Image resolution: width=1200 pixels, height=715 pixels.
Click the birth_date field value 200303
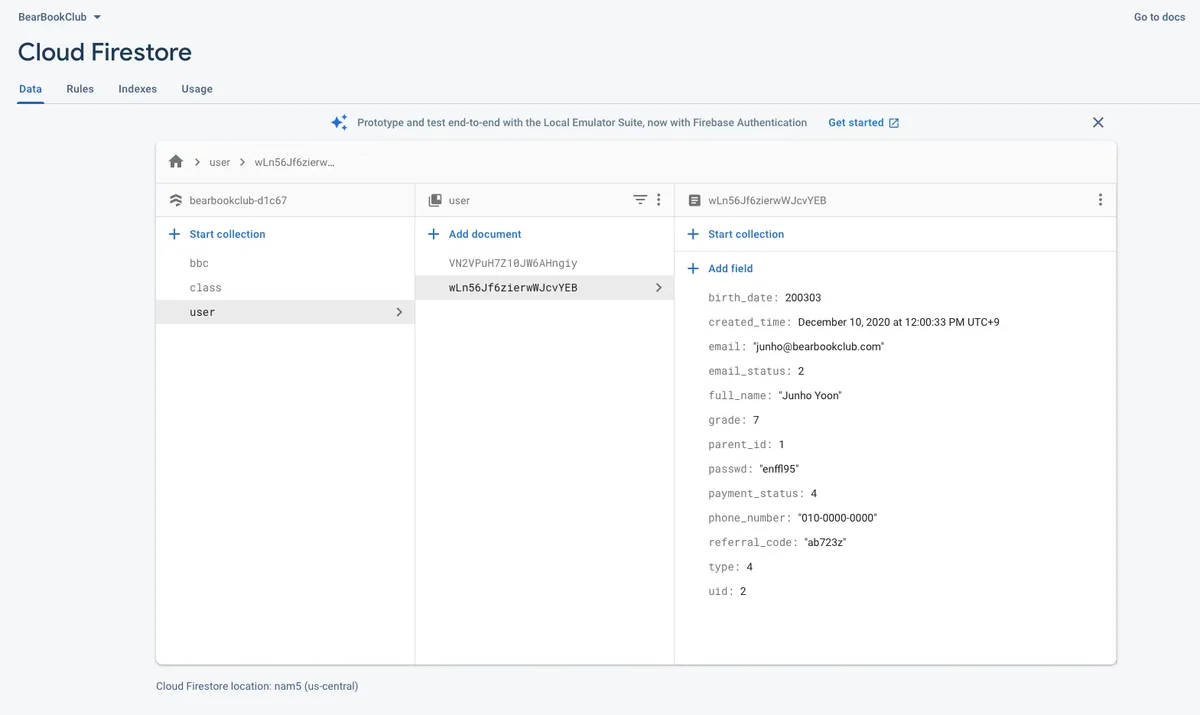(x=803, y=298)
